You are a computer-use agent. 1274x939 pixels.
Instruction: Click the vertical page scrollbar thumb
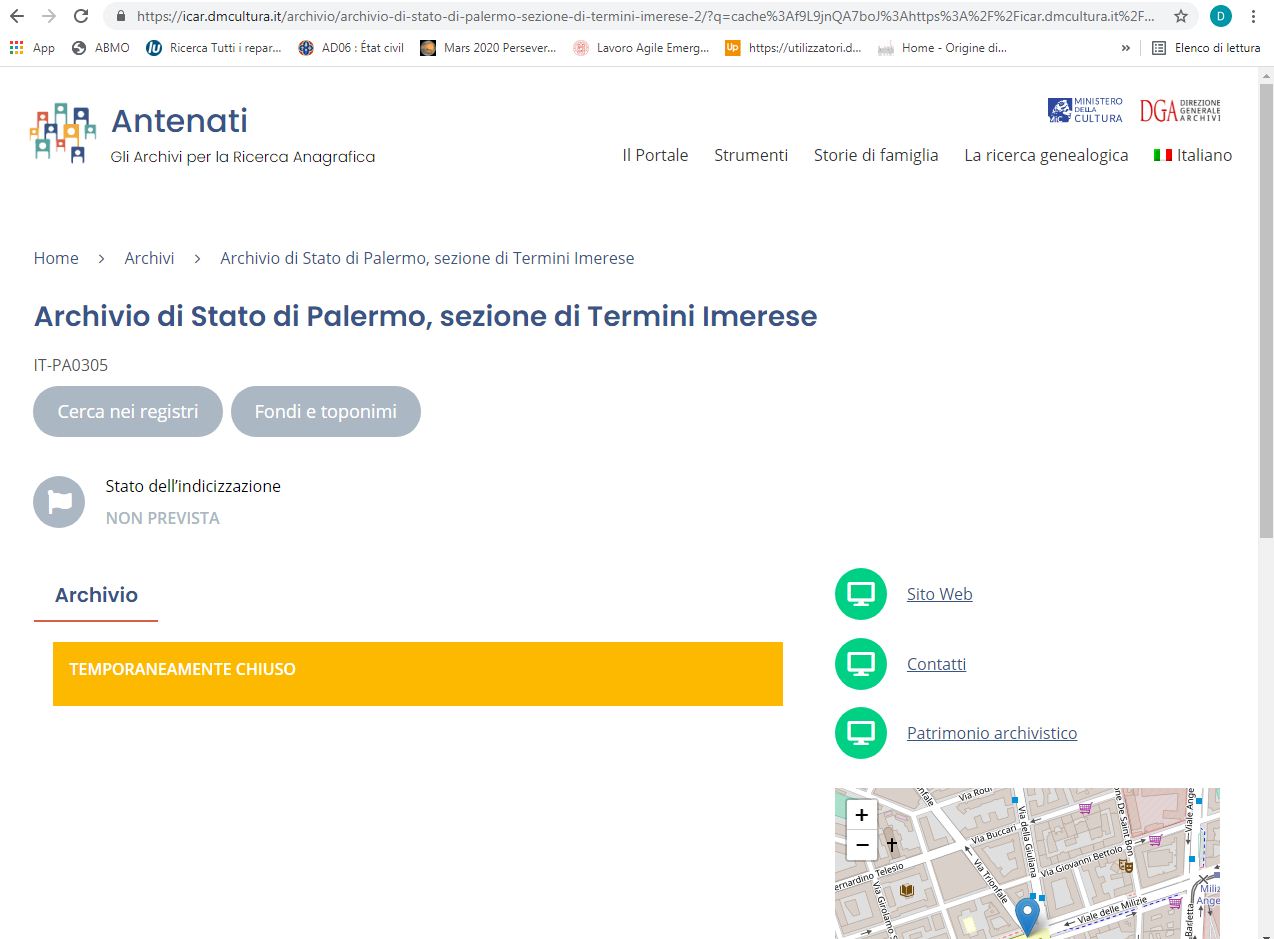tap(1266, 310)
